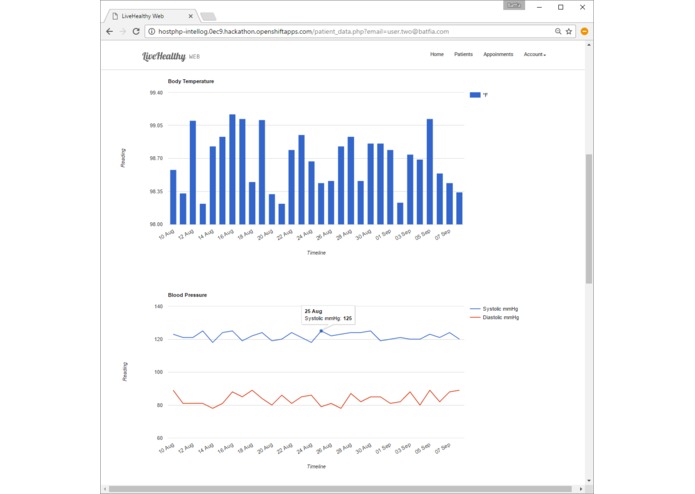Image resolution: width=695 pixels, height=494 pixels.
Task: Close the LiveHealthy Web tab
Action: (x=191, y=16)
